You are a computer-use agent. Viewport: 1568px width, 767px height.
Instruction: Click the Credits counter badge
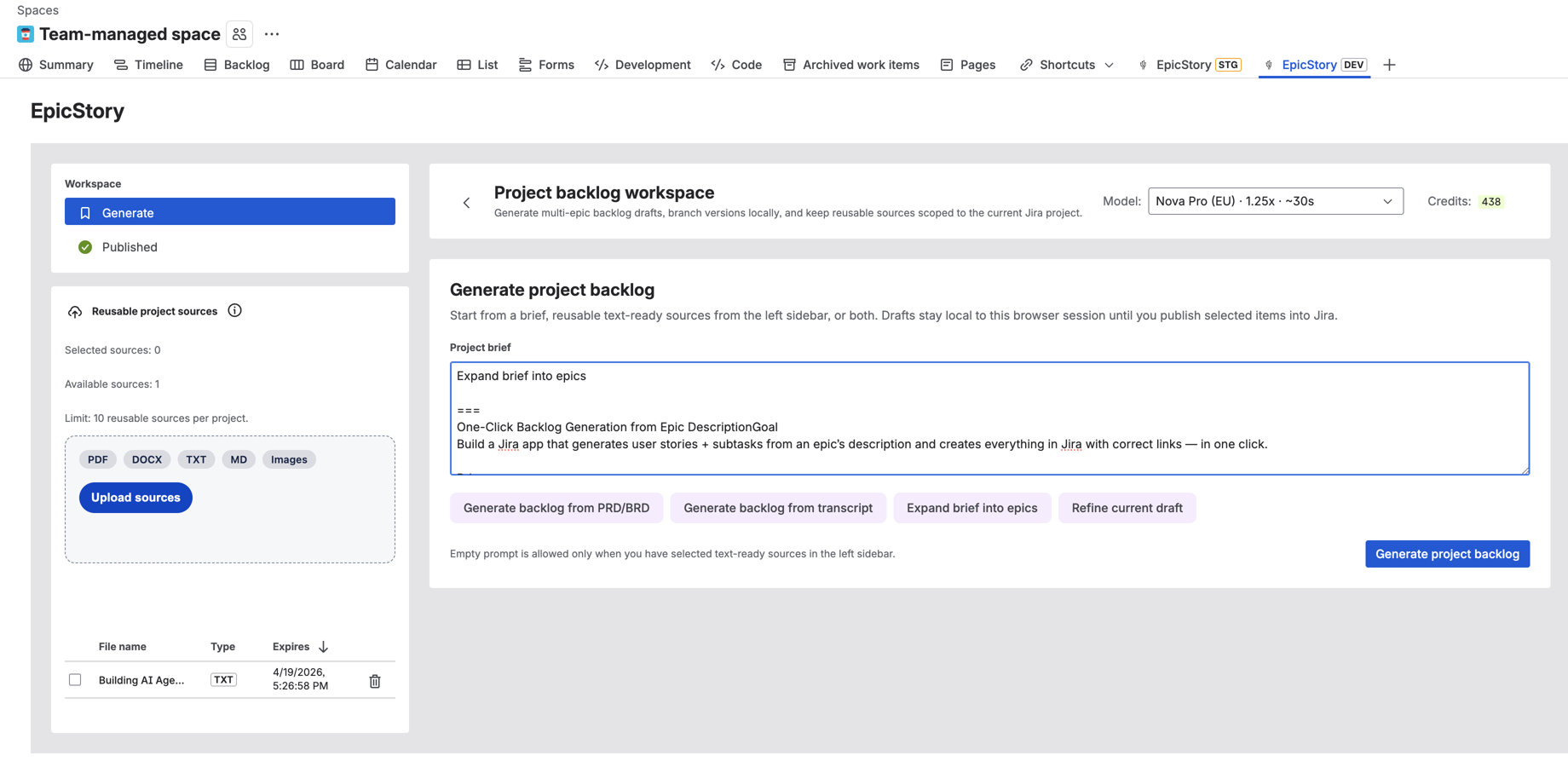[1491, 201]
